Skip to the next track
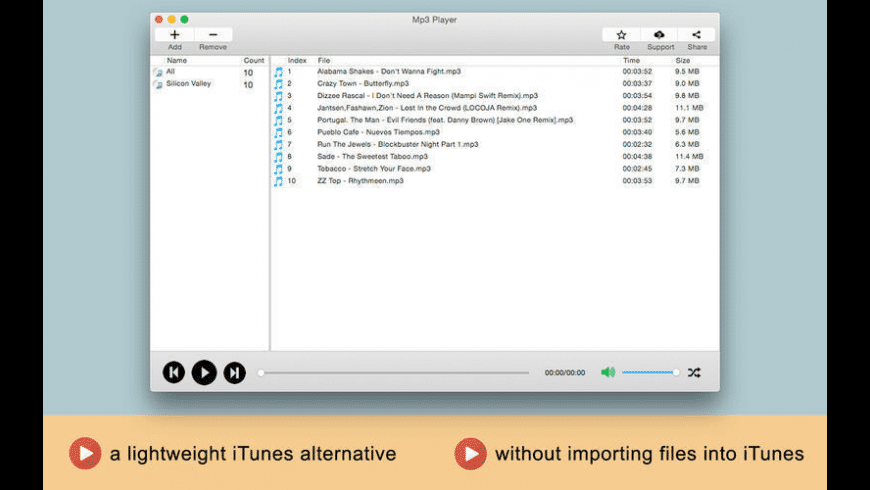Image resolution: width=870 pixels, height=490 pixels. click(x=235, y=372)
